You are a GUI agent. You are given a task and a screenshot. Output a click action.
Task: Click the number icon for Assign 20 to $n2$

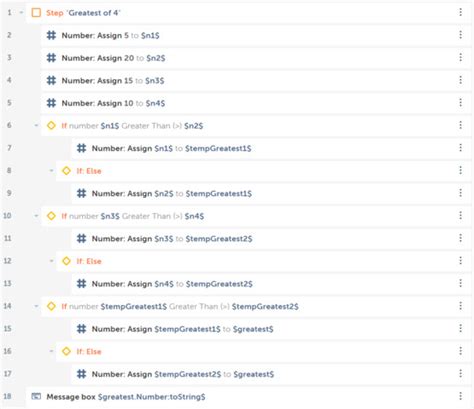click(51, 58)
